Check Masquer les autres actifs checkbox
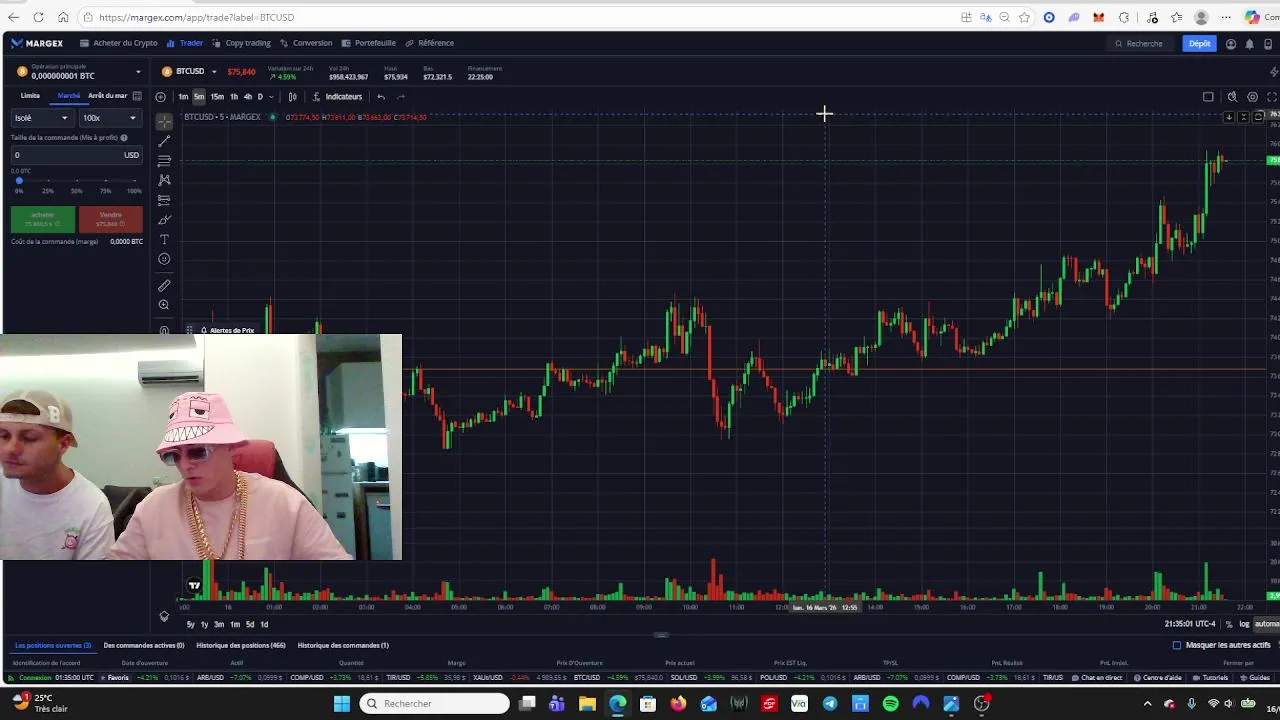The width and height of the screenshot is (1280, 720). (x=1177, y=645)
